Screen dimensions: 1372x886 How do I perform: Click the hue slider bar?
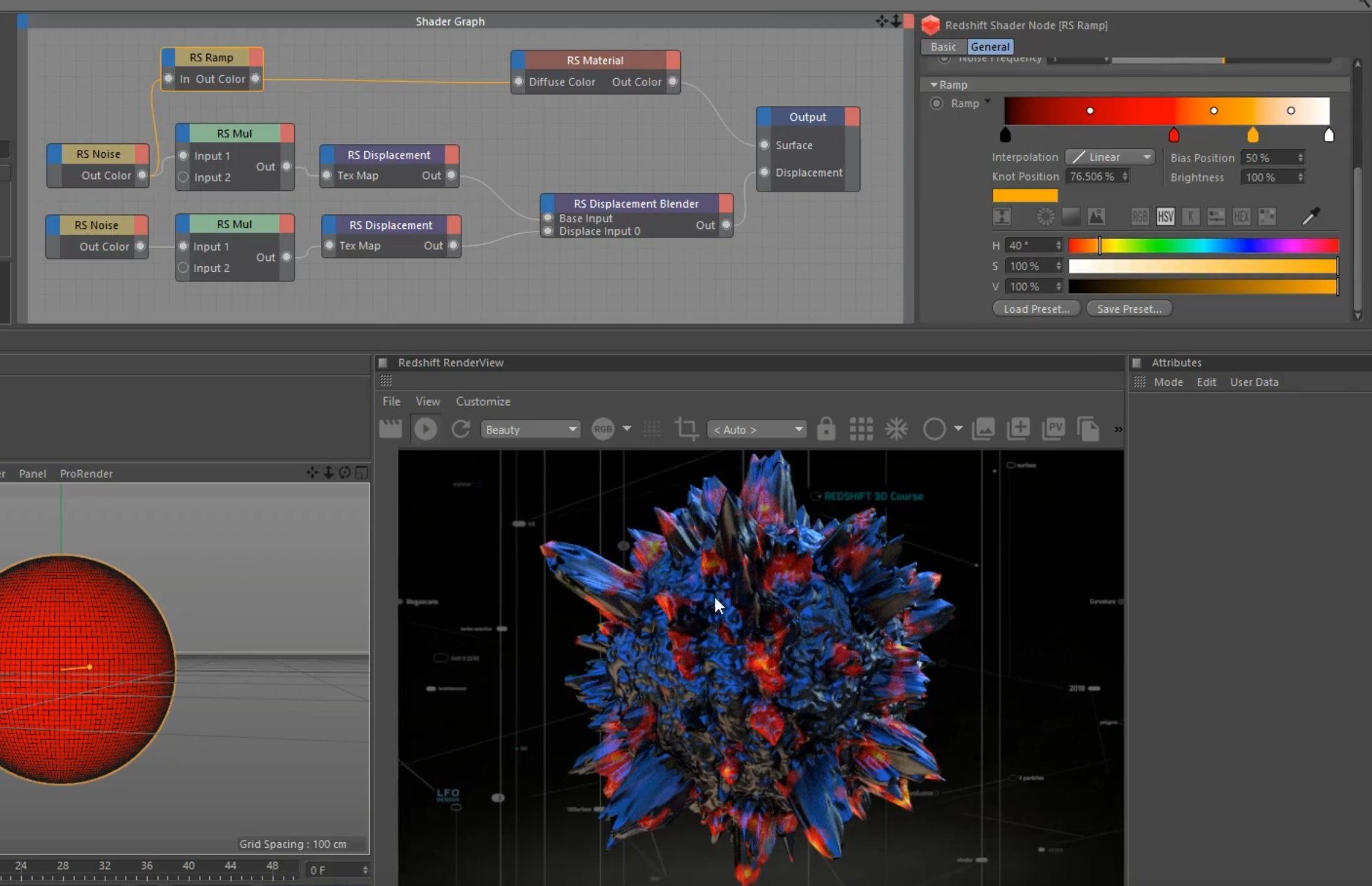tap(1203, 246)
